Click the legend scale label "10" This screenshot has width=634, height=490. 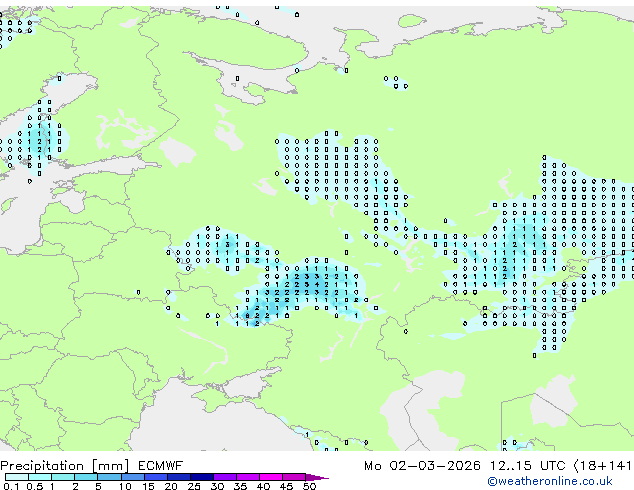pos(125,486)
